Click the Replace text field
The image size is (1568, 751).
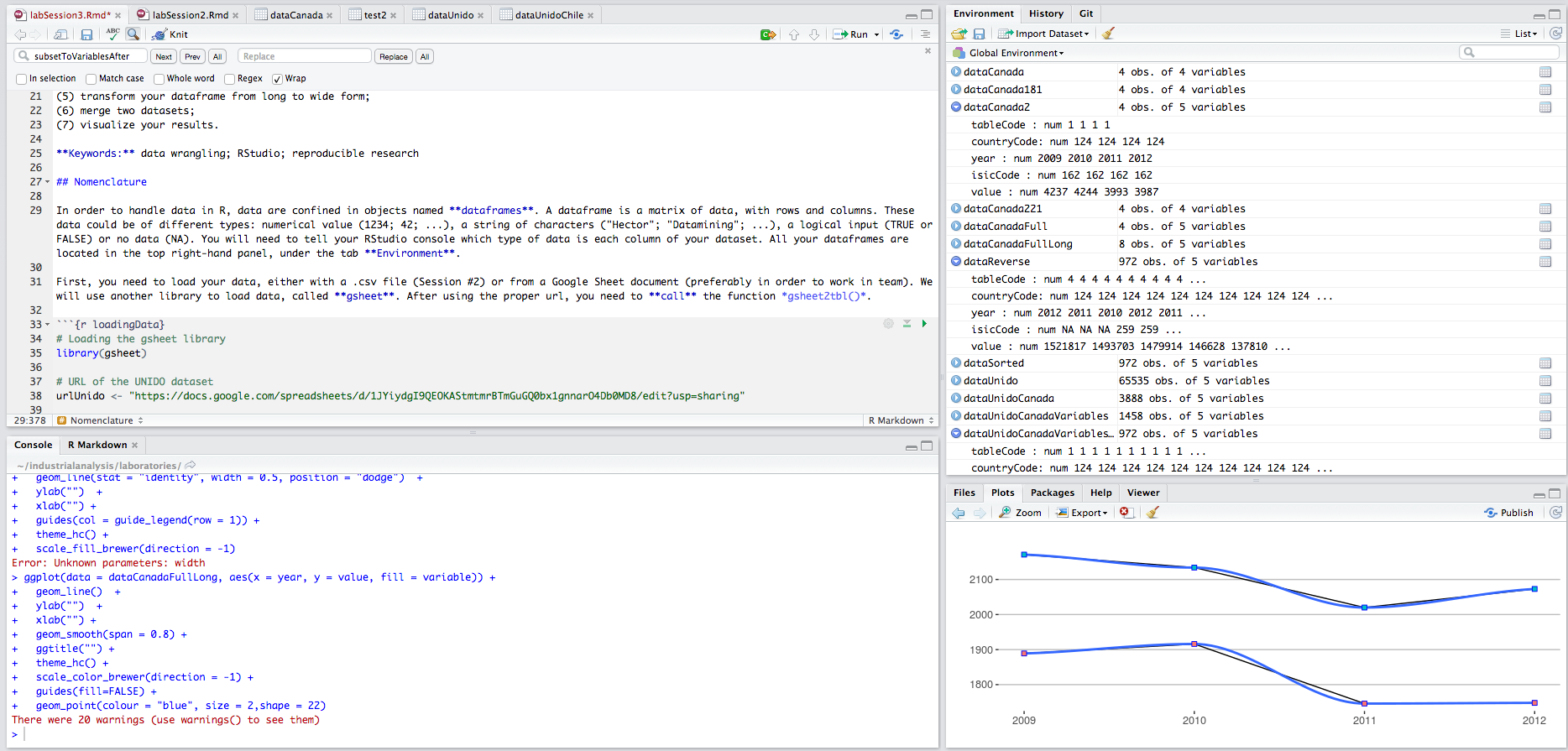[x=305, y=56]
